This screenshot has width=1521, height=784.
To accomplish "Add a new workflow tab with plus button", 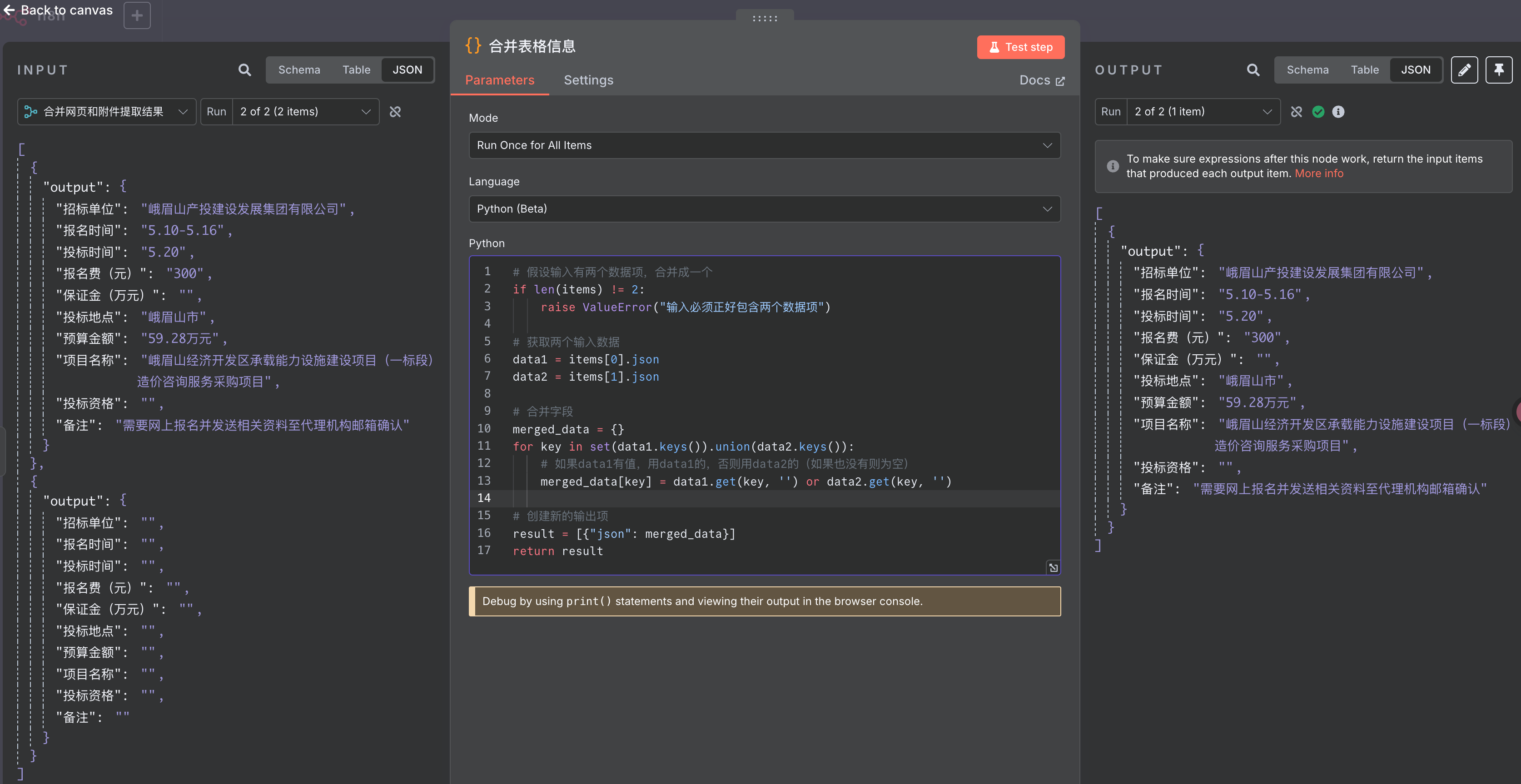I will pyautogui.click(x=137, y=15).
